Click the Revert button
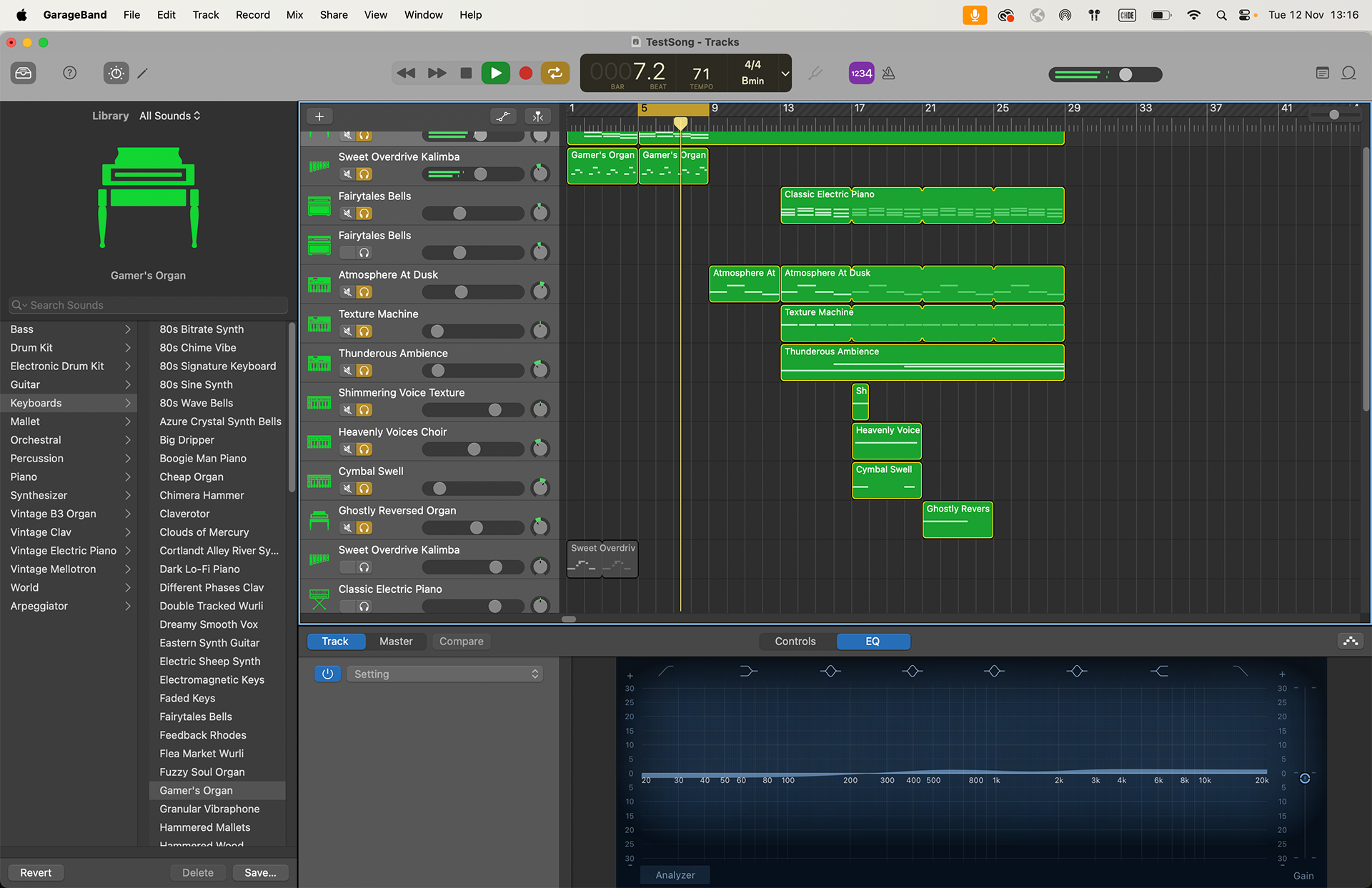This screenshot has width=1372, height=888. tap(36, 872)
